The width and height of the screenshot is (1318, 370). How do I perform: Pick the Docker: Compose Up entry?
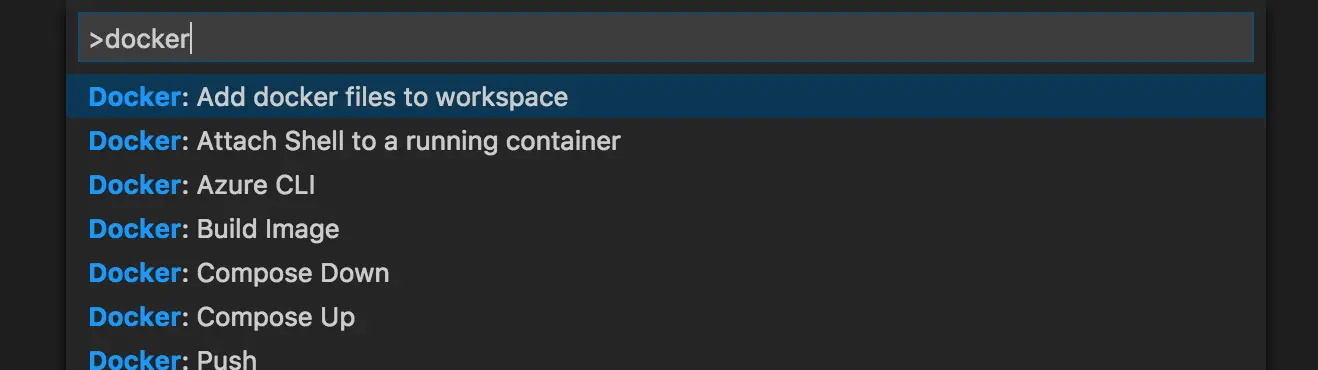(666, 317)
